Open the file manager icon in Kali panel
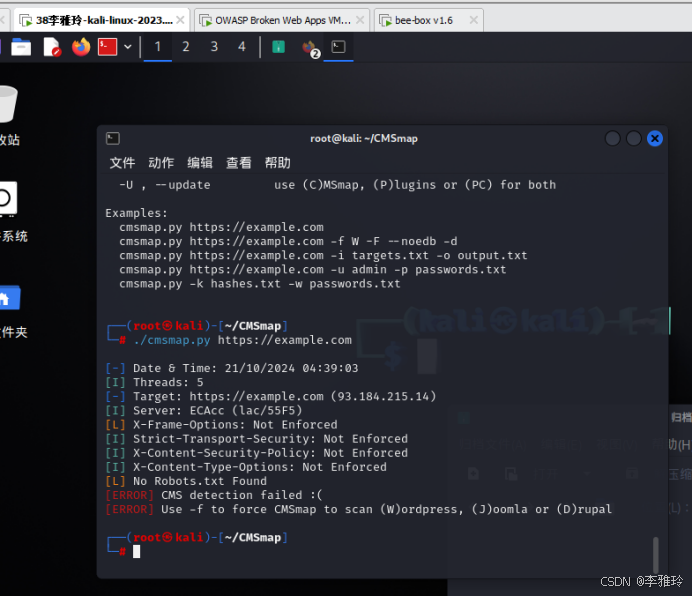Image resolution: width=692 pixels, height=596 pixels. (21, 47)
